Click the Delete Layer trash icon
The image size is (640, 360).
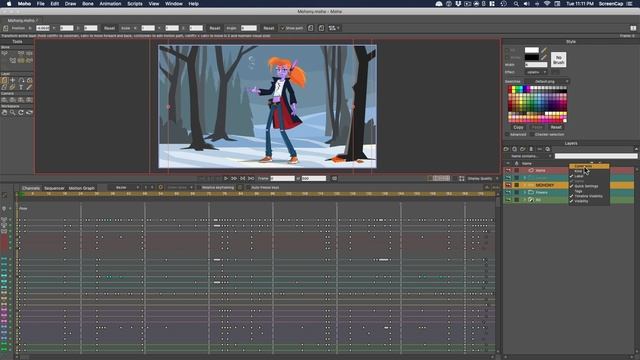(x=531, y=149)
